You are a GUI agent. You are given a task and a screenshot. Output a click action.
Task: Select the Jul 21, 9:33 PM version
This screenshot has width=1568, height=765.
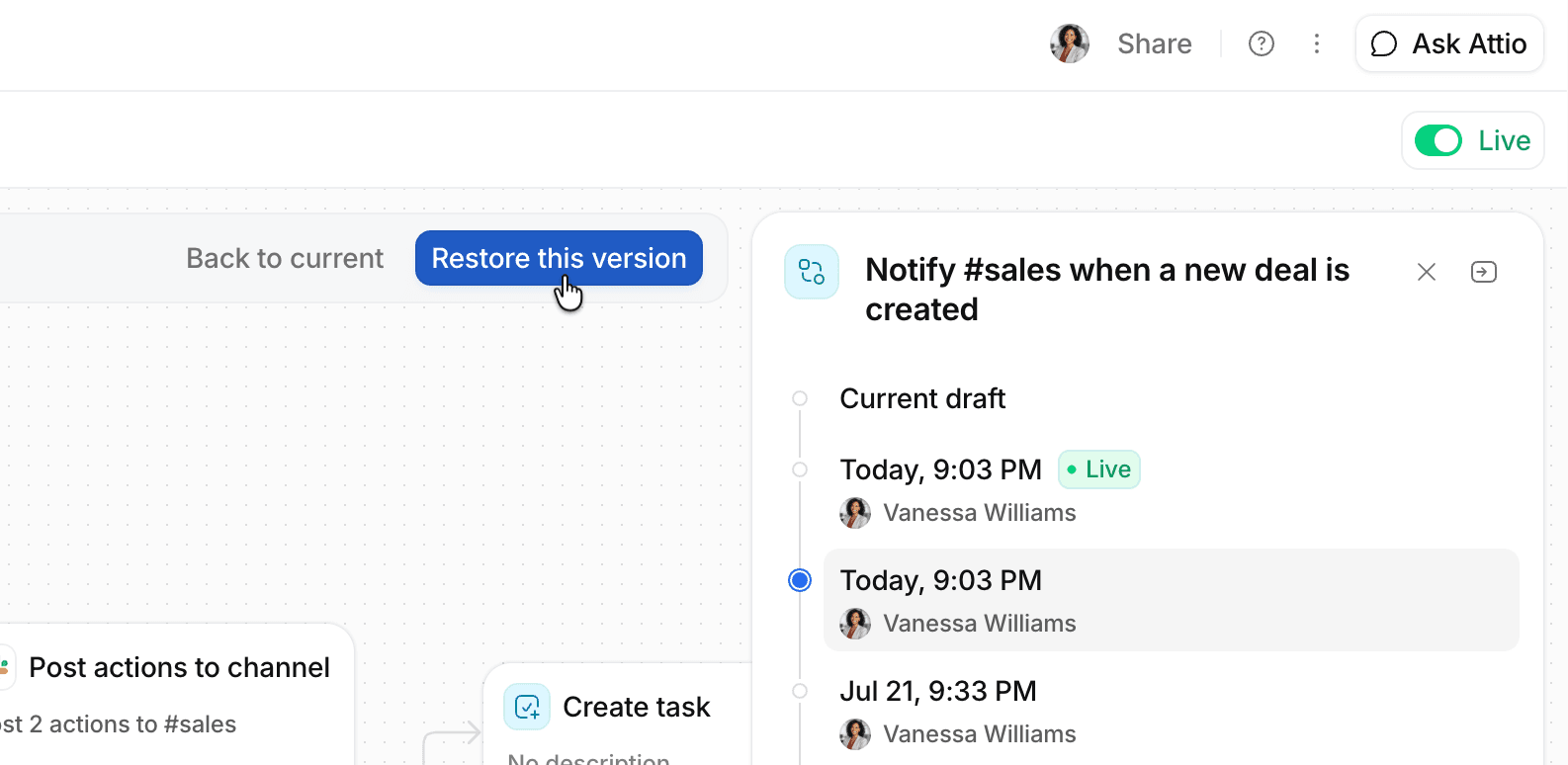point(937,691)
